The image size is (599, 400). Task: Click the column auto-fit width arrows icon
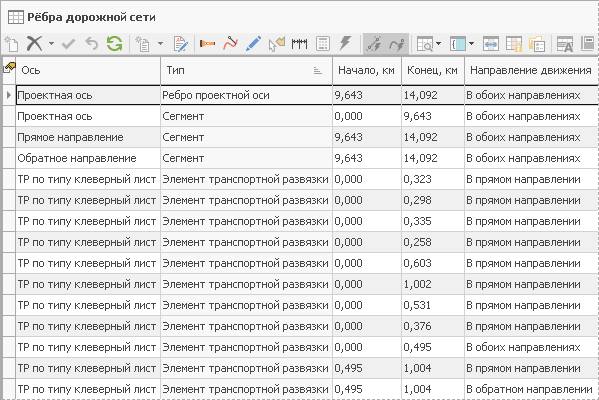coord(491,44)
